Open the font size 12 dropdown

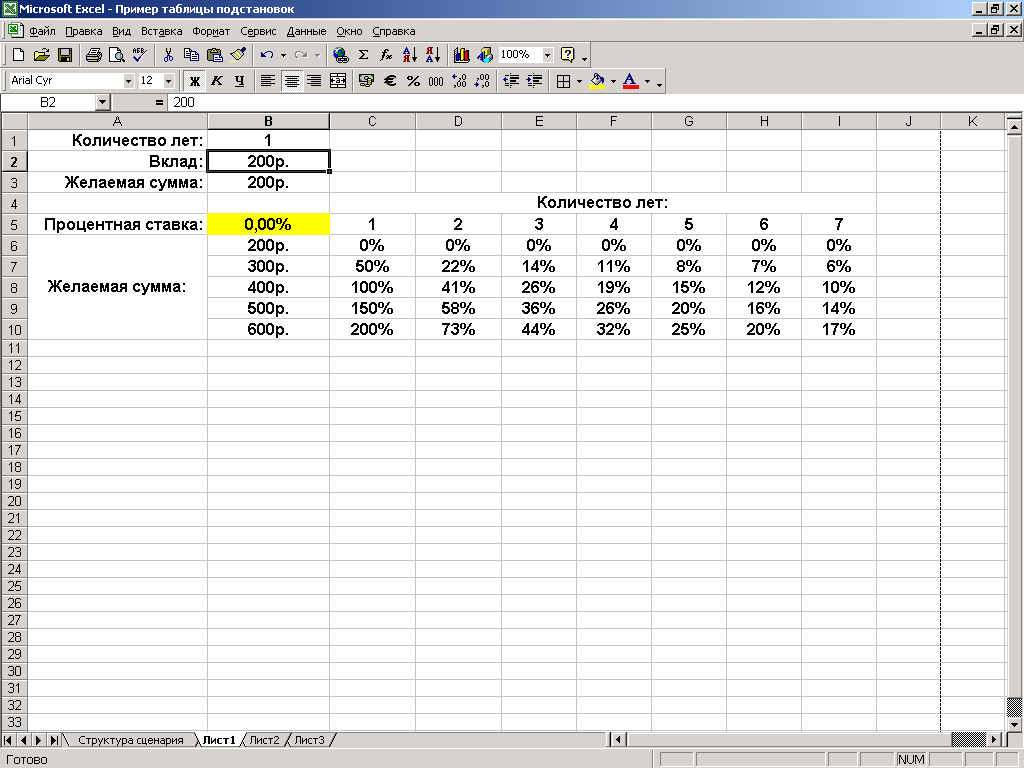pos(168,81)
